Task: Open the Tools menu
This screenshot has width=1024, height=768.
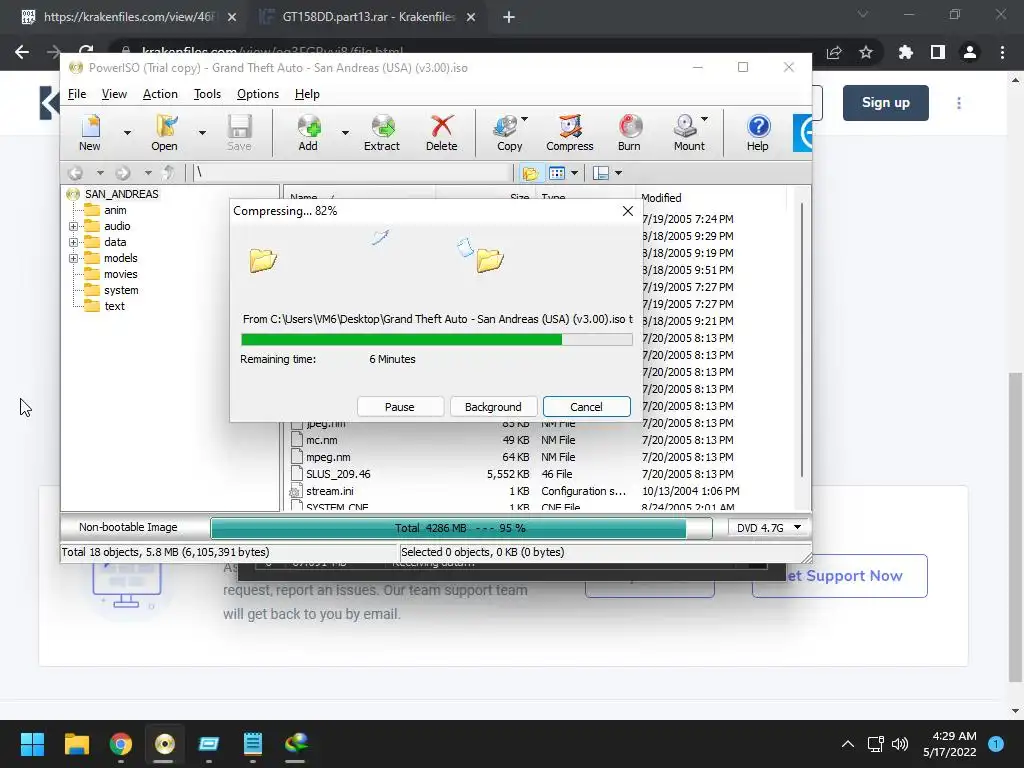Action: [x=207, y=94]
